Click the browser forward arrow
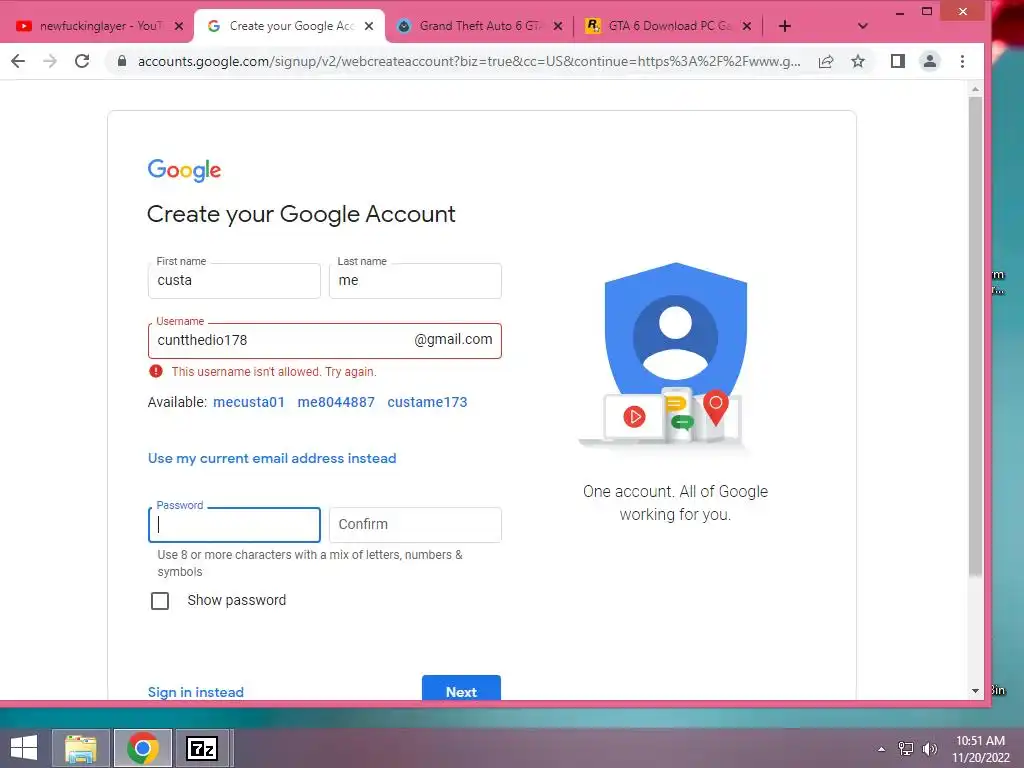Viewport: 1024px width, 768px height. (x=50, y=61)
